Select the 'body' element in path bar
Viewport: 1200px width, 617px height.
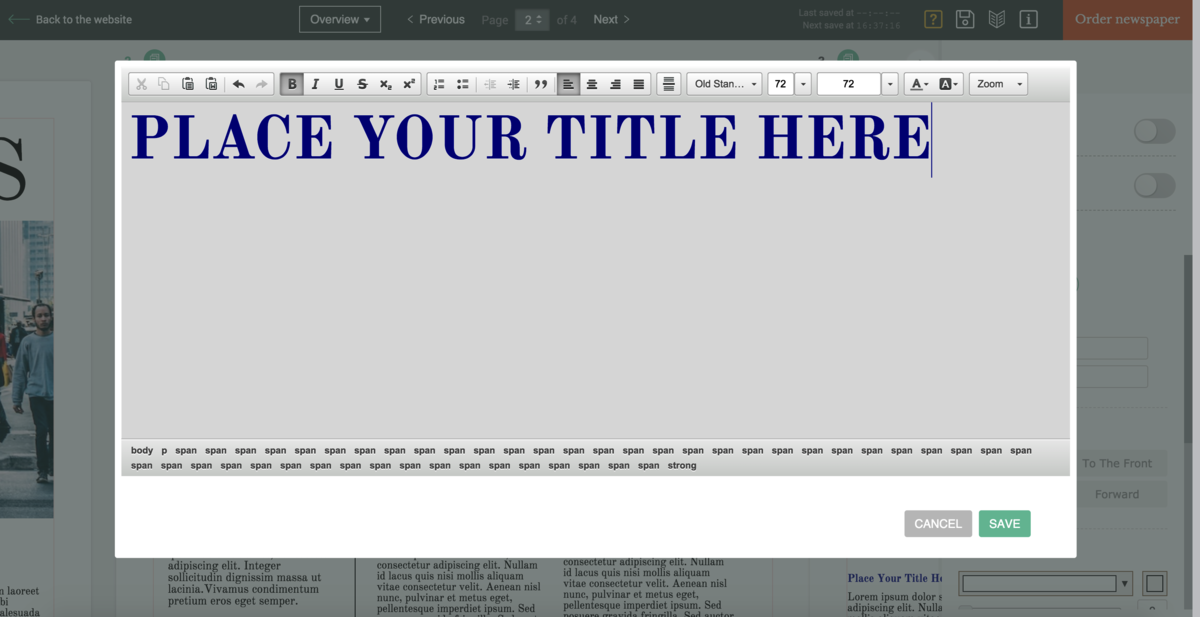pyautogui.click(x=142, y=450)
